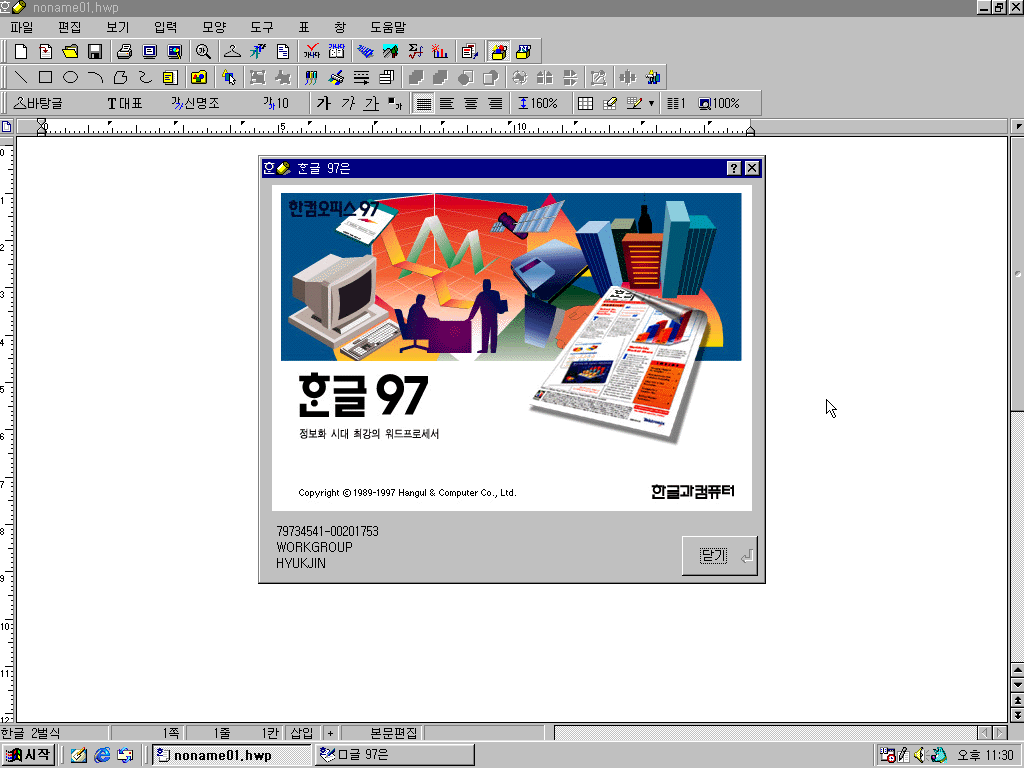Insert an equation with the sigma icon
Viewport: 1024px width, 768px height.
(x=415, y=52)
